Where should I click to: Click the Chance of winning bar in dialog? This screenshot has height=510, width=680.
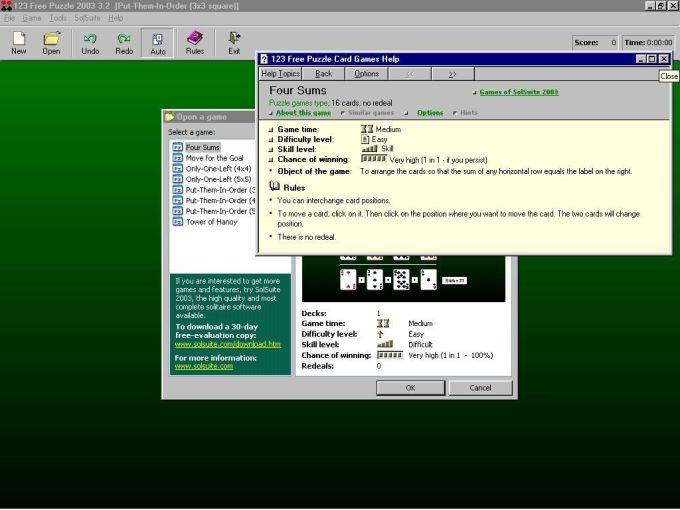click(x=389, y=355)
